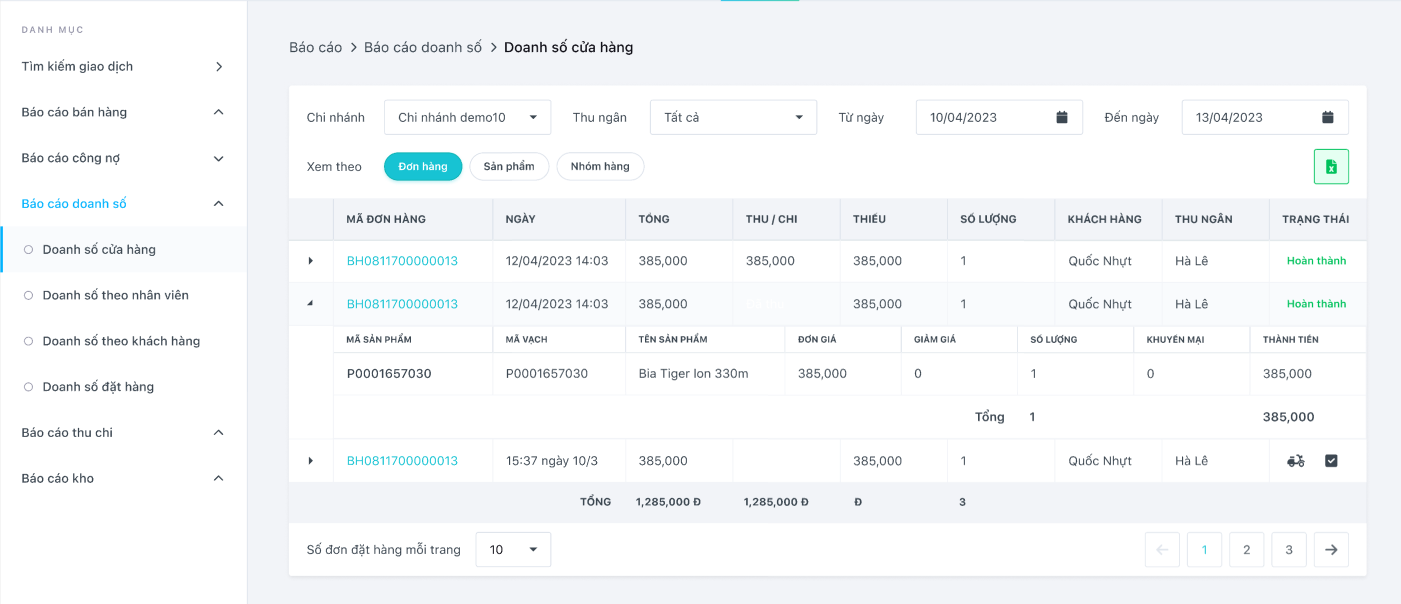This screenshot has width=1401, height=604.
Task: Go to next page arrow
Action: (x=1331, y=549)
